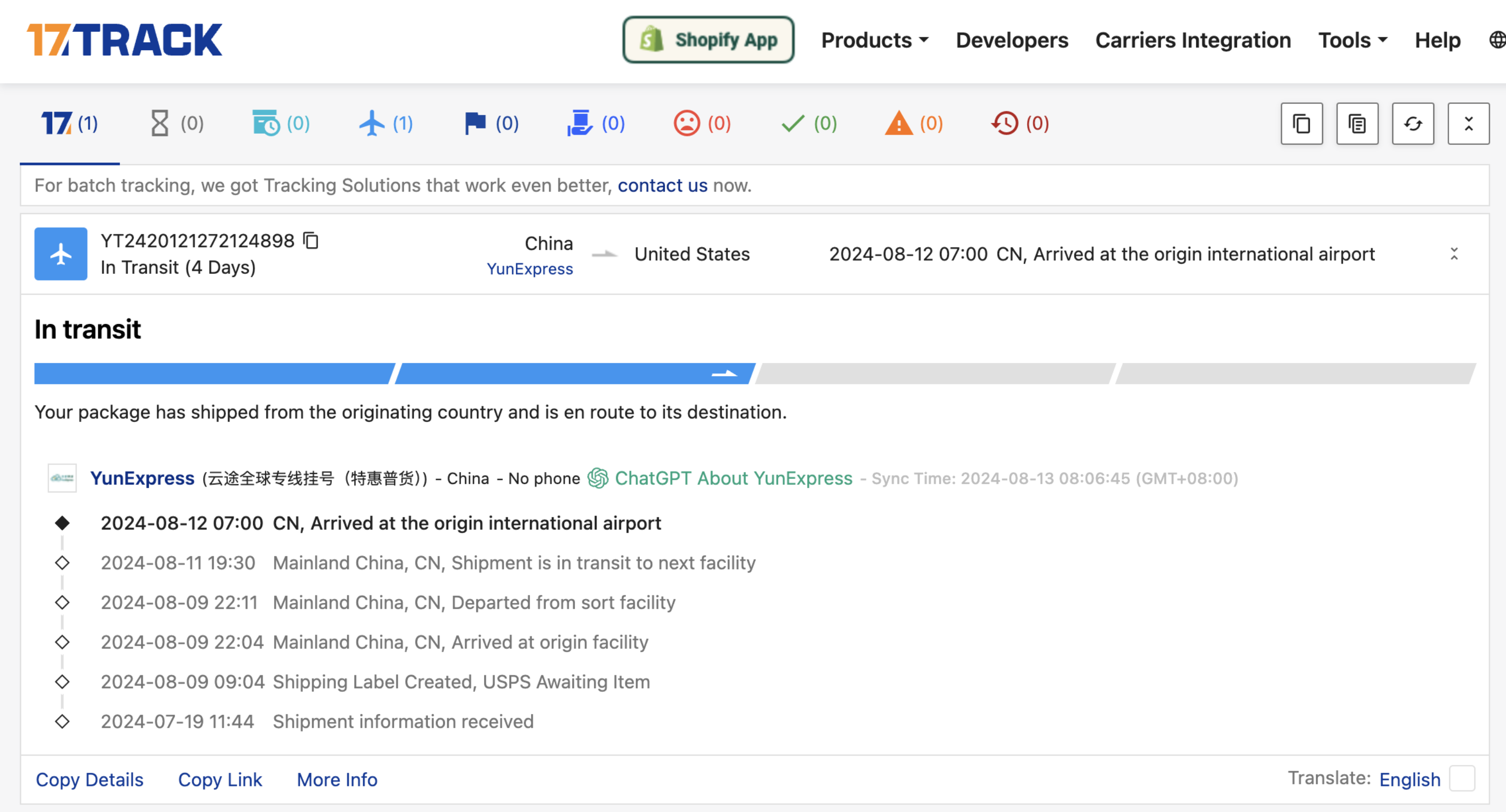Click the diamond marker for 2024-08-09 22:04 event
The image size is (1506, 812).
pos(62,642)
